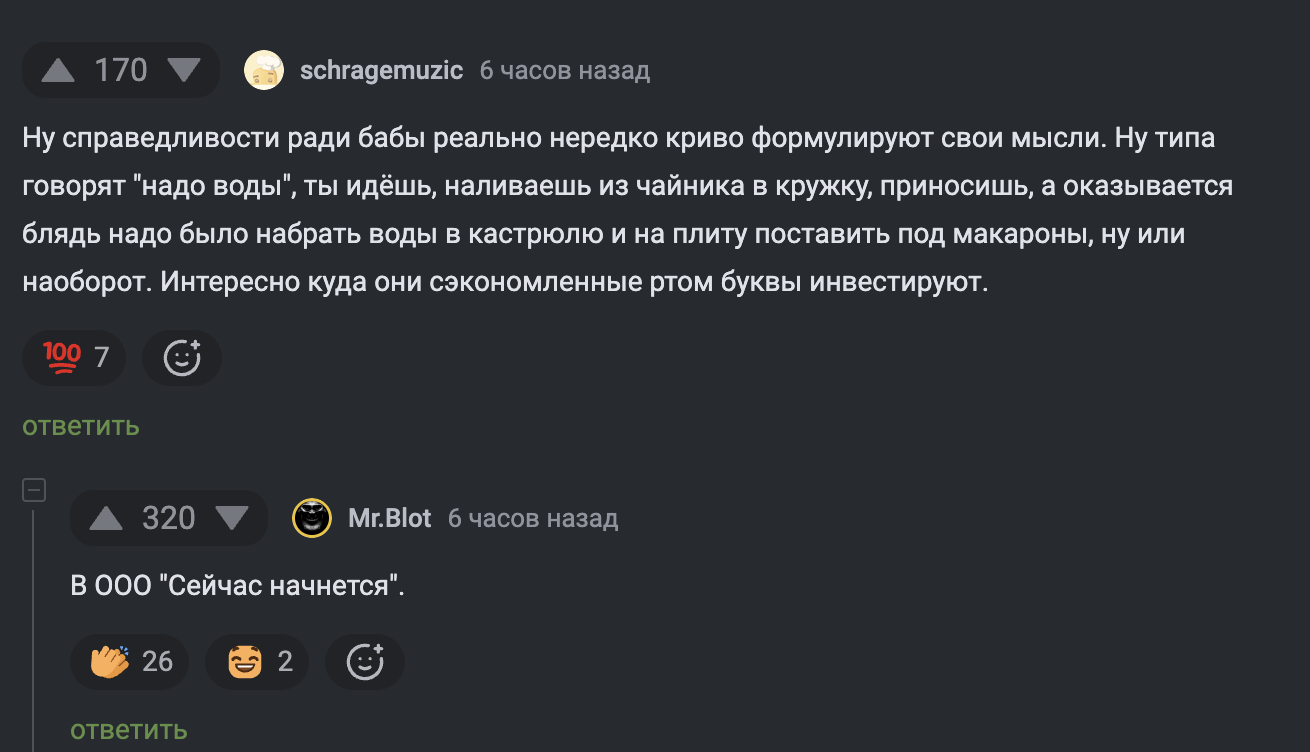Add emoji reaction to Mr.Blot reply
Image resolution: width=1310 pixels, height=752 pixels.
(365, 661)
